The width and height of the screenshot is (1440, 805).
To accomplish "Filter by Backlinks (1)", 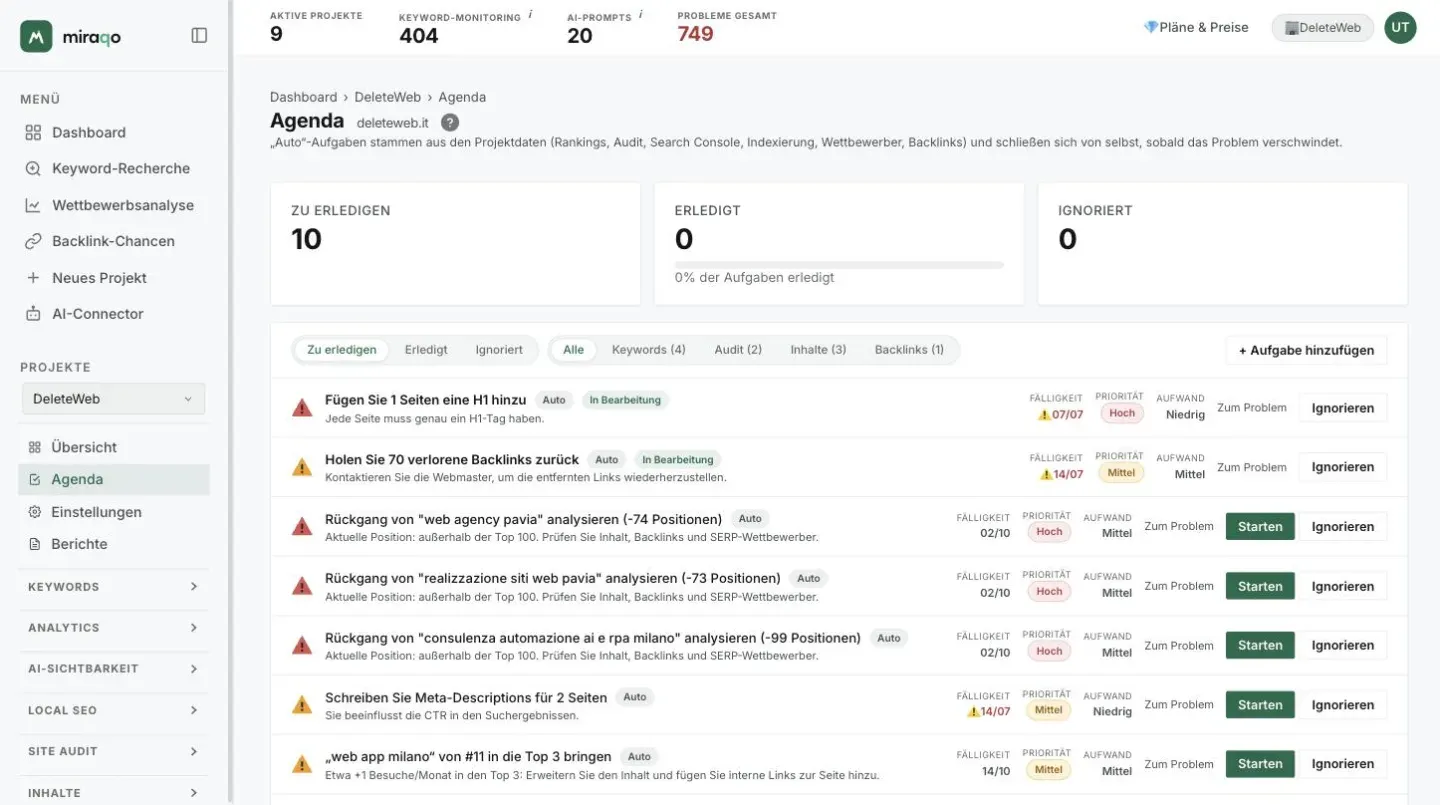I will tap(909, 350).
